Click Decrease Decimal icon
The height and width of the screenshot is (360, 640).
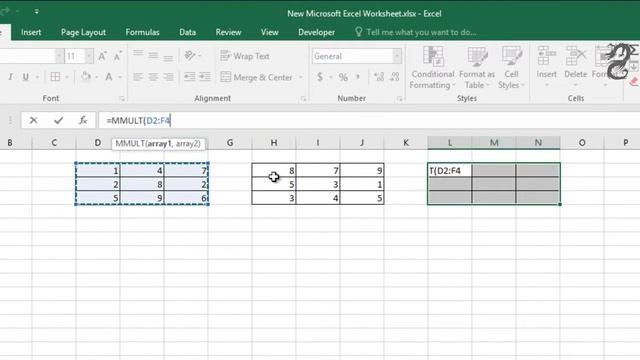394,77
